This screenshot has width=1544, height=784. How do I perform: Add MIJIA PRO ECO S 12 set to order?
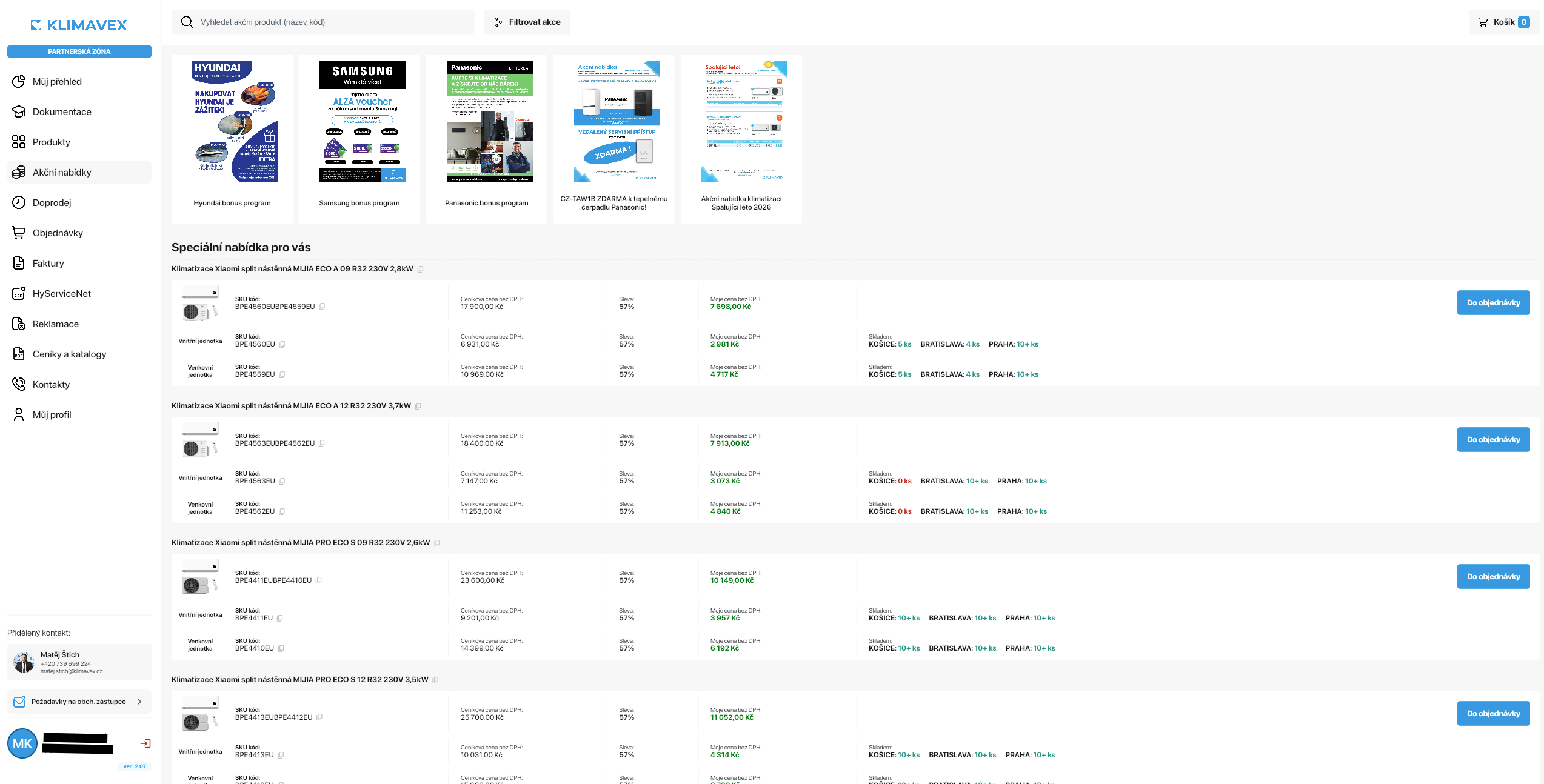pyautogui.click(x=1493, y=713)
